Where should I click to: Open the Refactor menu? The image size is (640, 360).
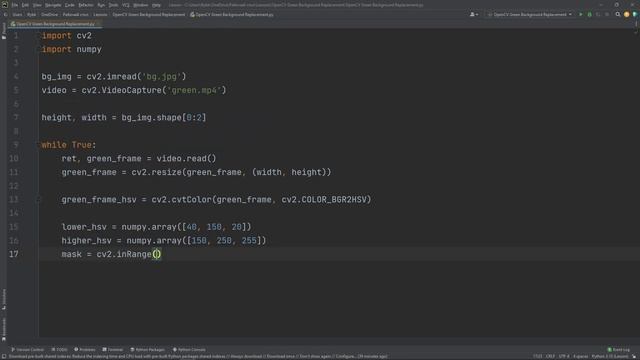point(86,5)
